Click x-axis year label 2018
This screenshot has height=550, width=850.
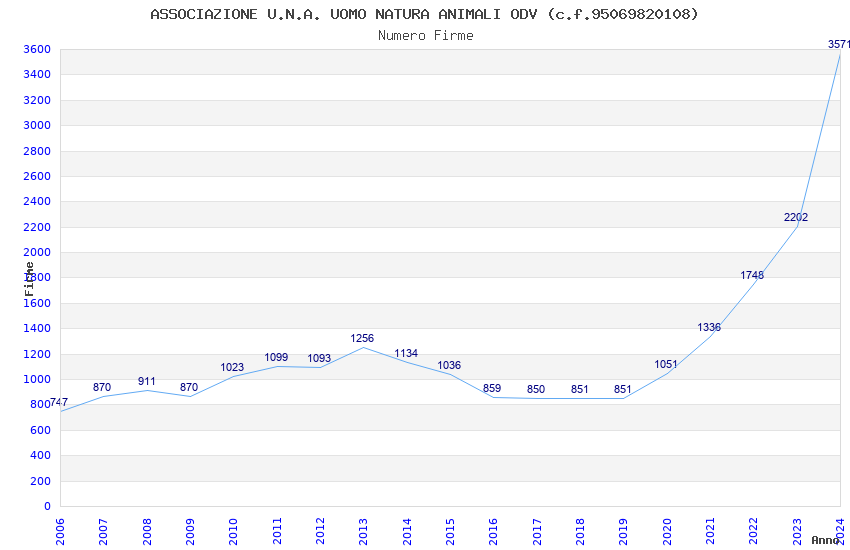pos(580,532)
